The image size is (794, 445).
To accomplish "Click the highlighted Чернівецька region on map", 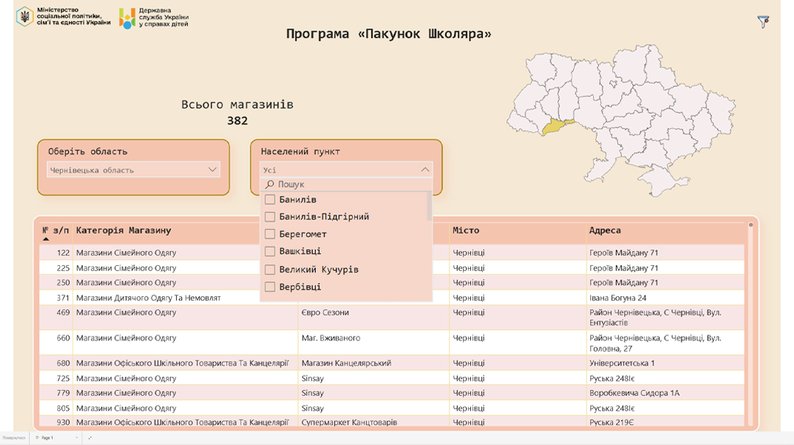I will click(555, 127).
